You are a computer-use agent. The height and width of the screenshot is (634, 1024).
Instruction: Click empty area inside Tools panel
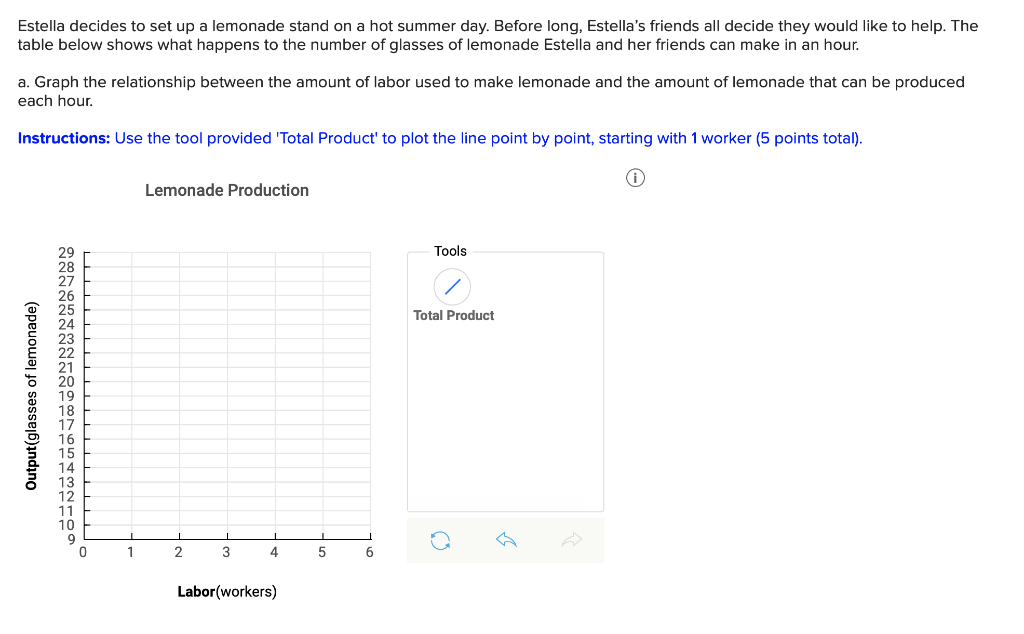[505, 418]
